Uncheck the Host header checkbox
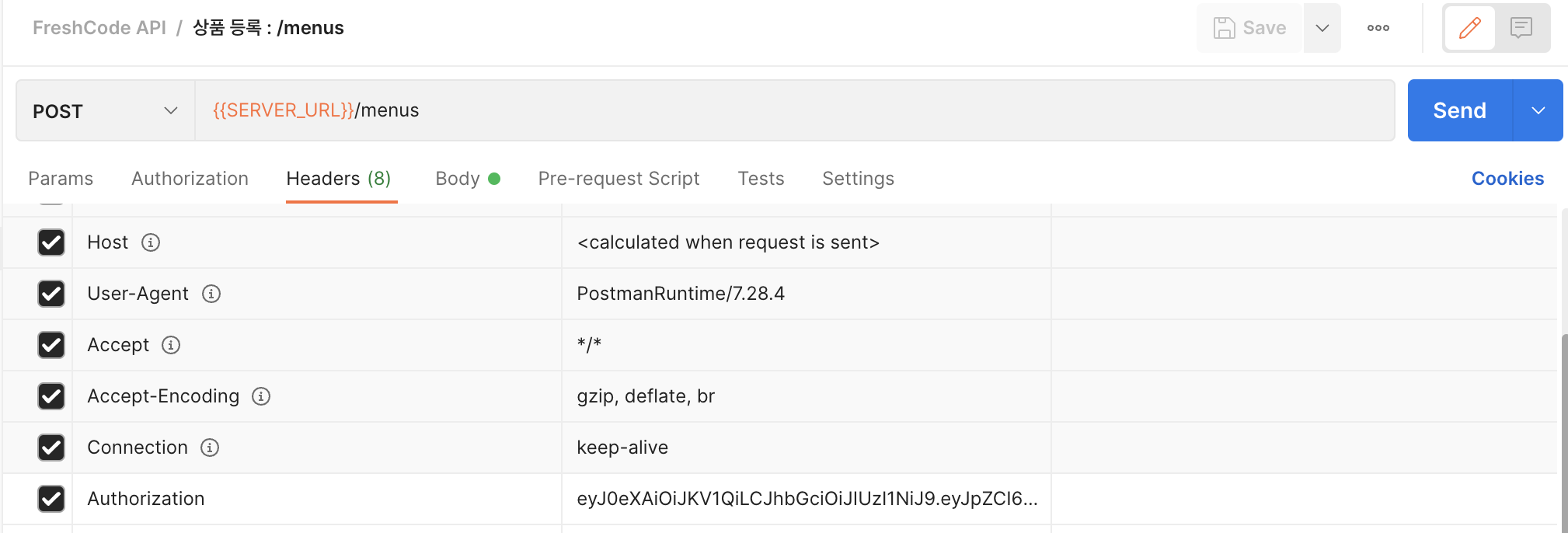Image resolution: width=1568 pixels, height=533 pixels. tap(51, 242)
